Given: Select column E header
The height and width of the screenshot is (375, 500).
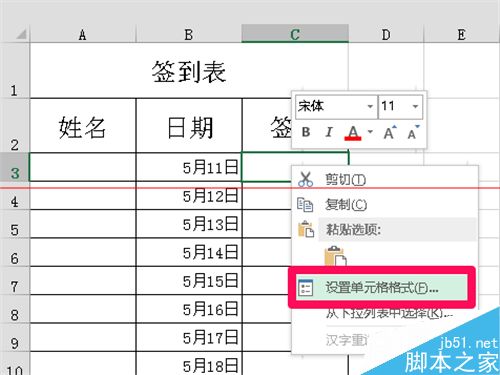Looking at the screenshot, I should 462,34.
